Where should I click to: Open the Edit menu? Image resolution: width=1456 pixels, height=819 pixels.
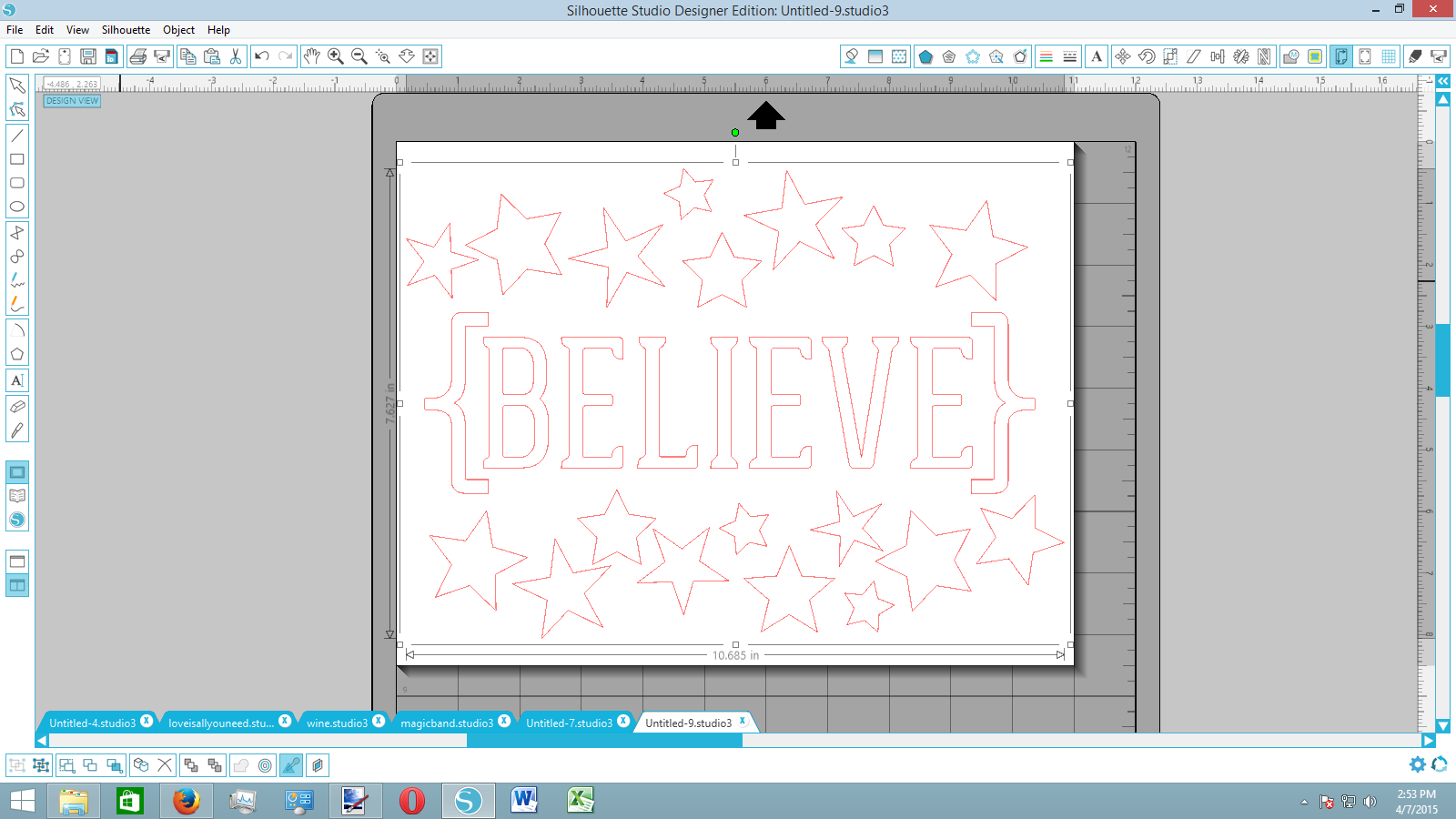(x=45, y=30)
